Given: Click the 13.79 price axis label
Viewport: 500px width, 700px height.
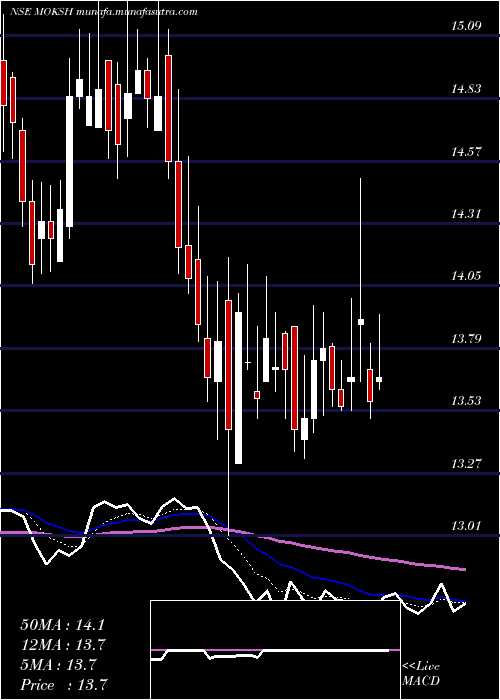Looking at the screenshot, I should (x=466, y=339).
